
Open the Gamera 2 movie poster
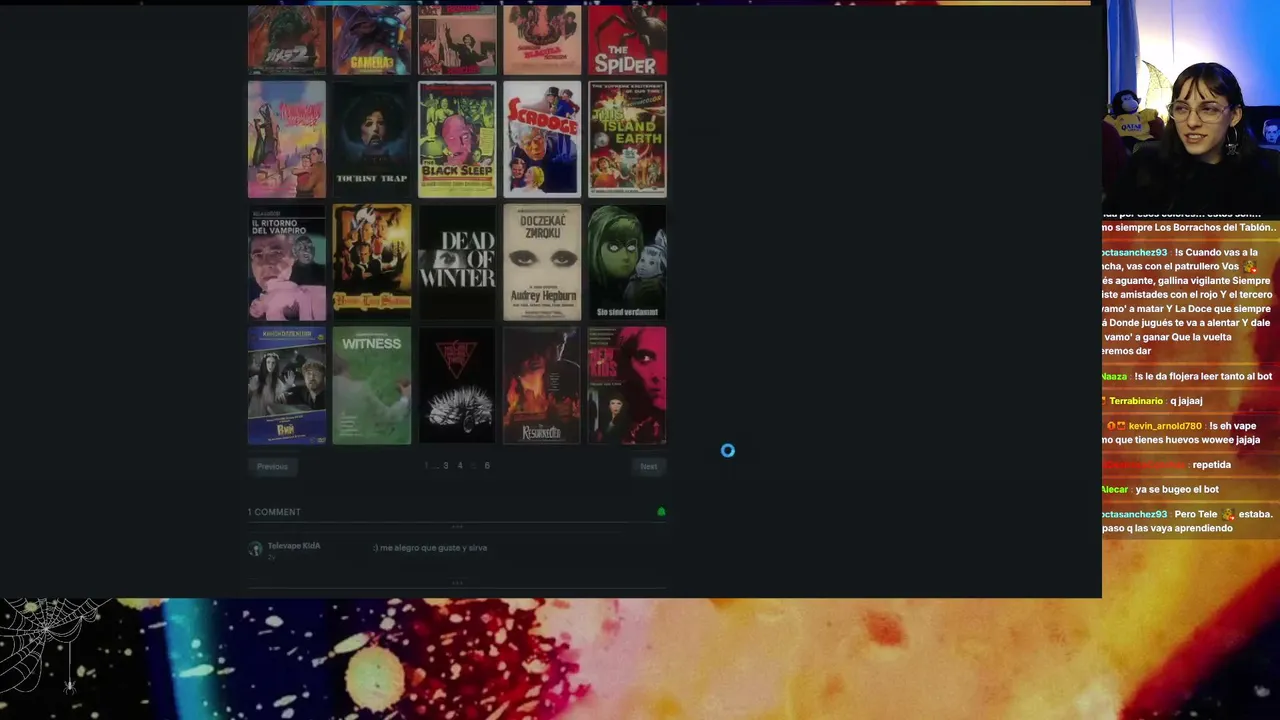(287, 39)
